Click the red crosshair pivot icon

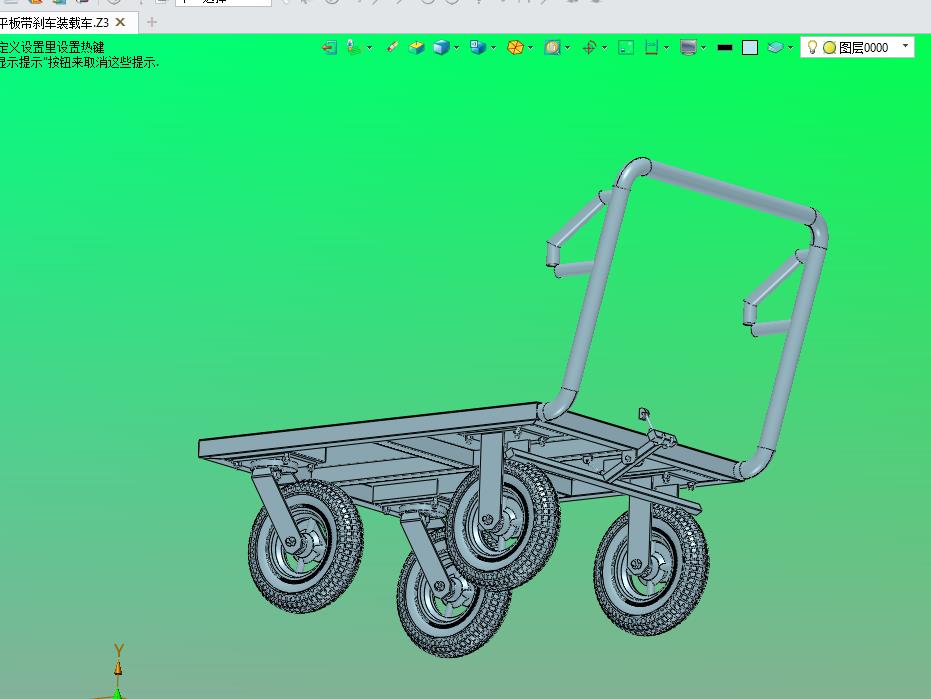point(590,48)
